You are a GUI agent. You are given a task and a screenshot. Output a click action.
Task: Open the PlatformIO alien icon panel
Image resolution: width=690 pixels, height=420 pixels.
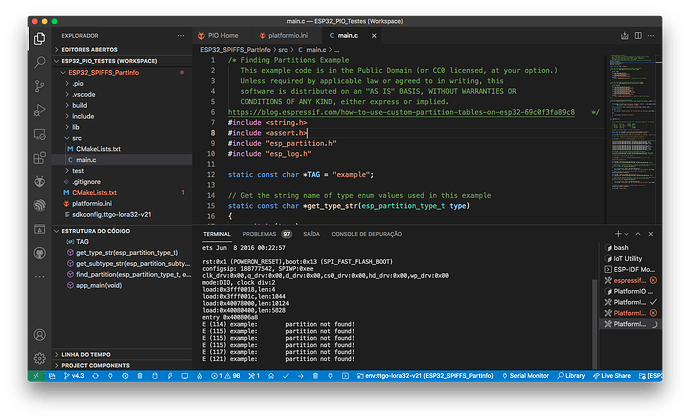[x=40, y=181]
